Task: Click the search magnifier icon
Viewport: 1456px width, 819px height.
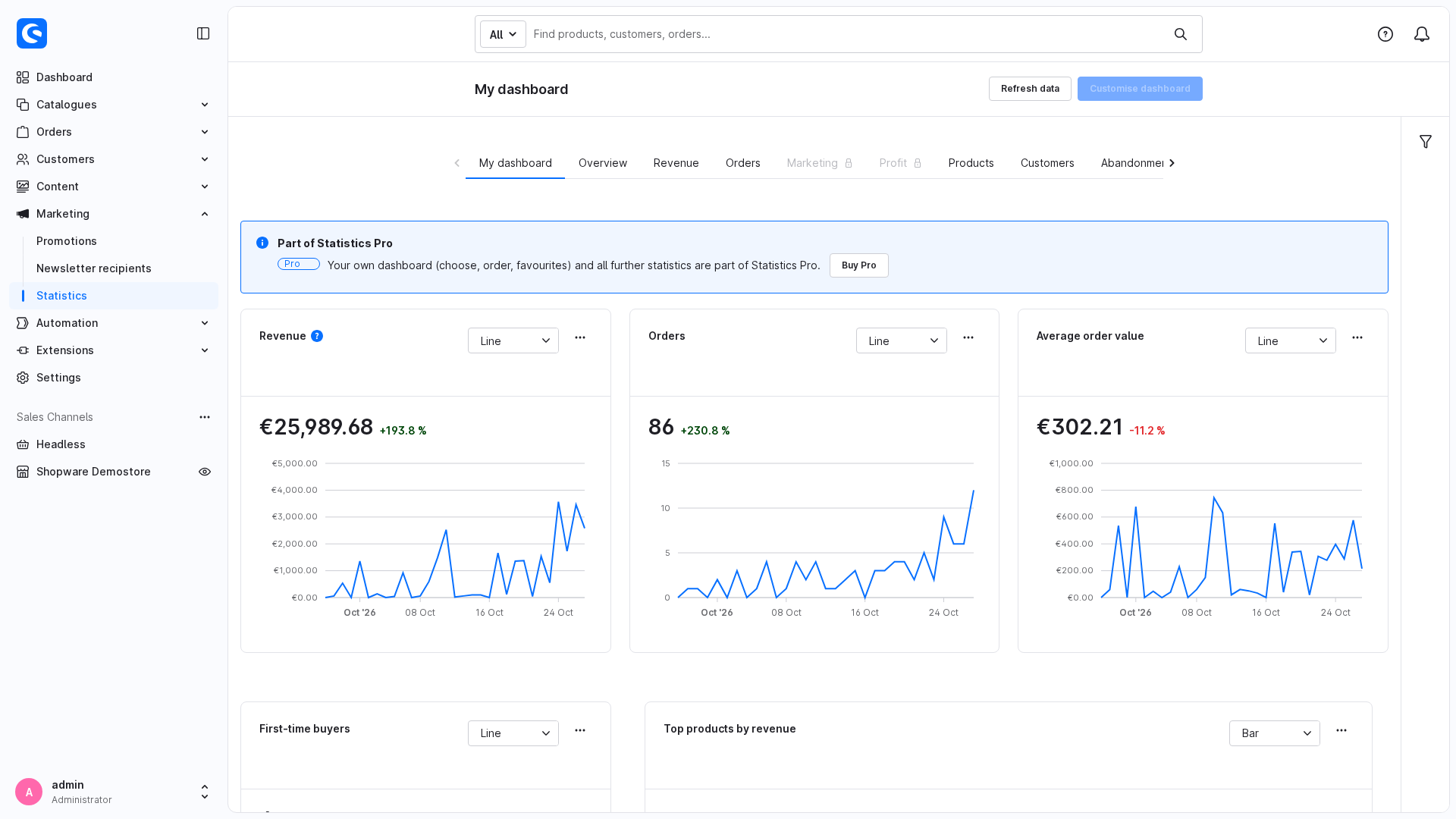Action: click(x=1181, y=34)
